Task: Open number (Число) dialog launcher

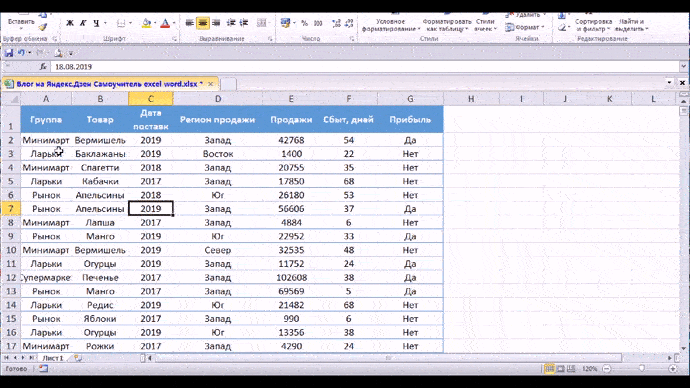Action: coord(352,39)
